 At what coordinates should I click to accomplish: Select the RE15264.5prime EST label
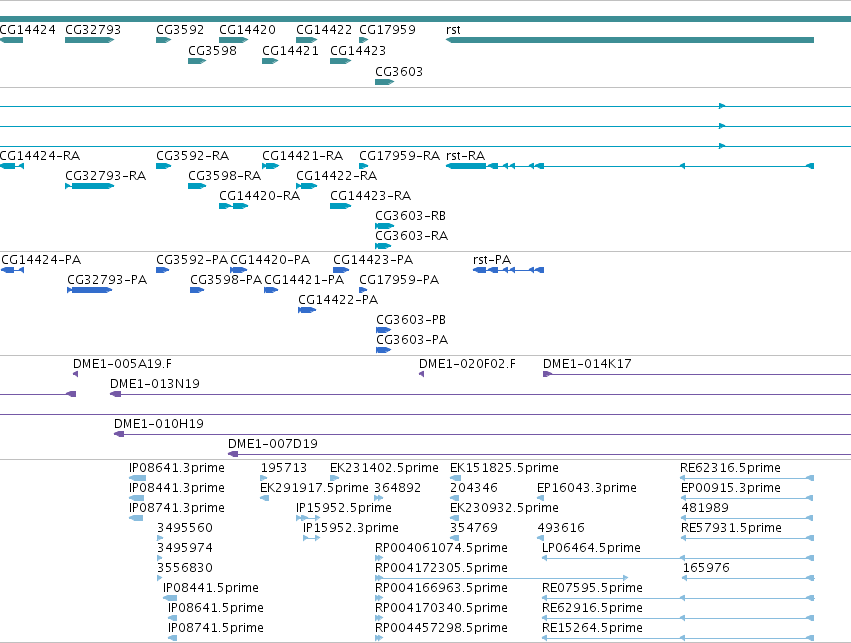(x=592, y=628)
